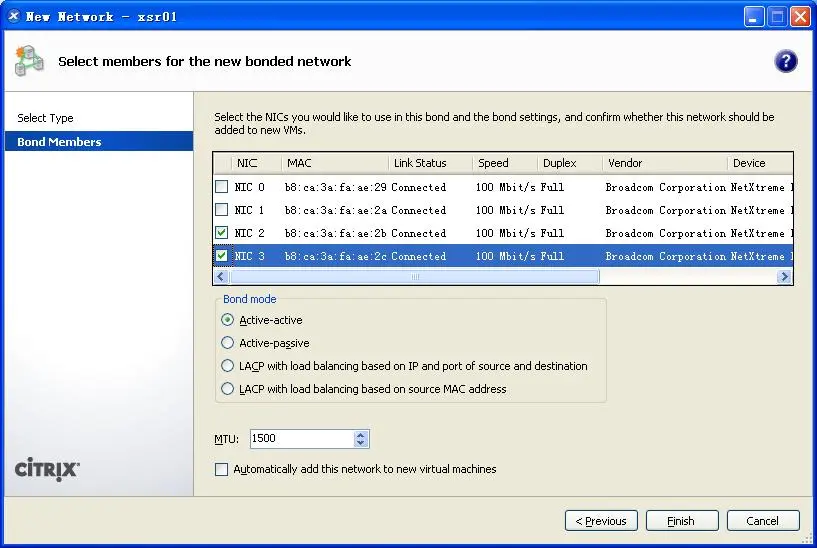Sort by NIC column header
This screenshot has height=548, width=817.
pos(256,163)
